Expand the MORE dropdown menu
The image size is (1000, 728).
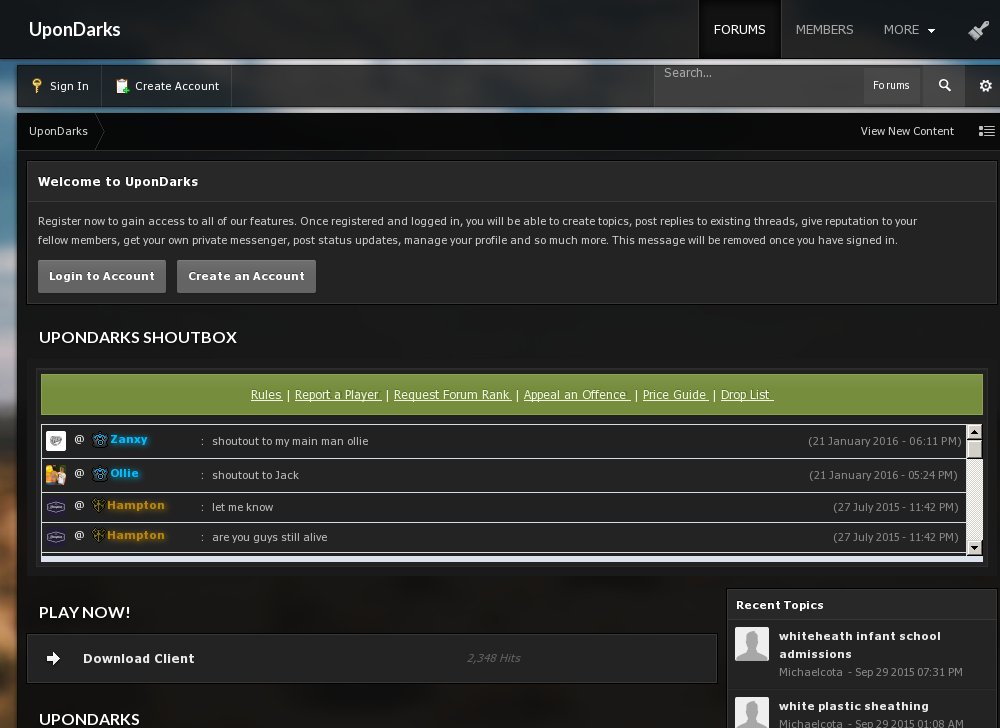tap(909, 30)
